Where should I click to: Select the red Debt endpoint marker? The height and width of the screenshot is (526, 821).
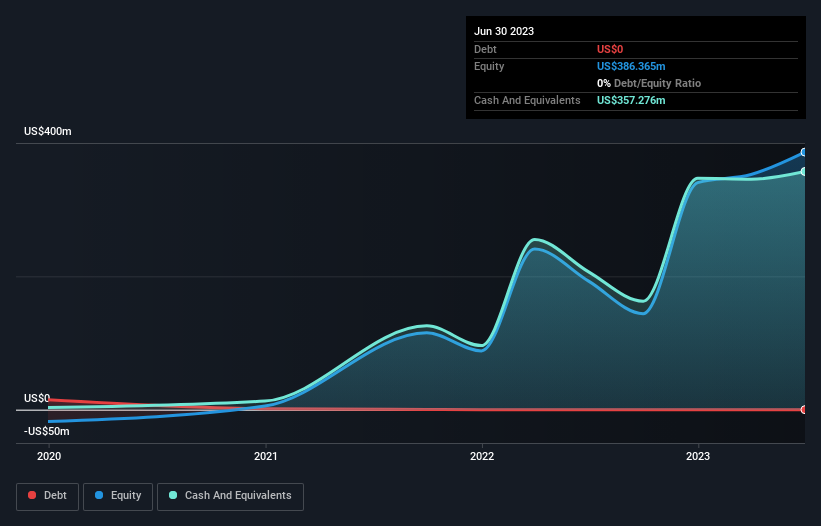coord(804,409)
